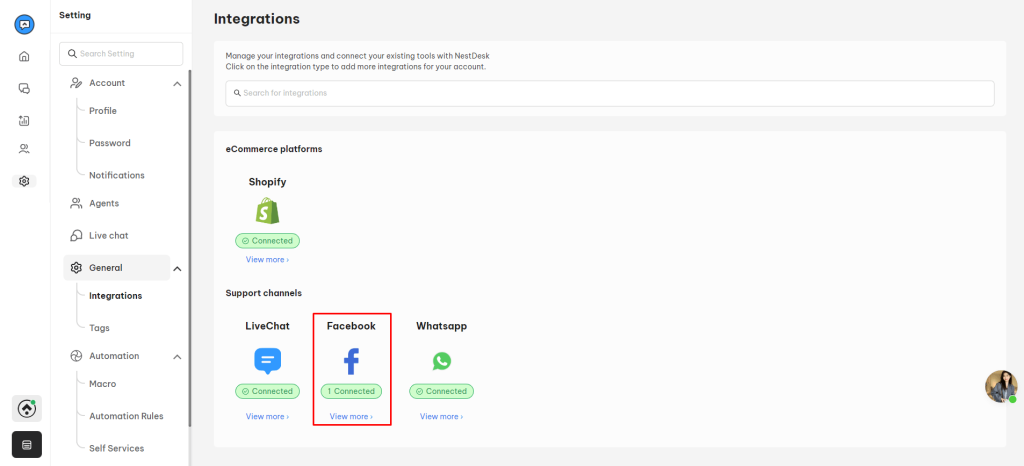Open View more link under Facebook

tap(351, 416)
